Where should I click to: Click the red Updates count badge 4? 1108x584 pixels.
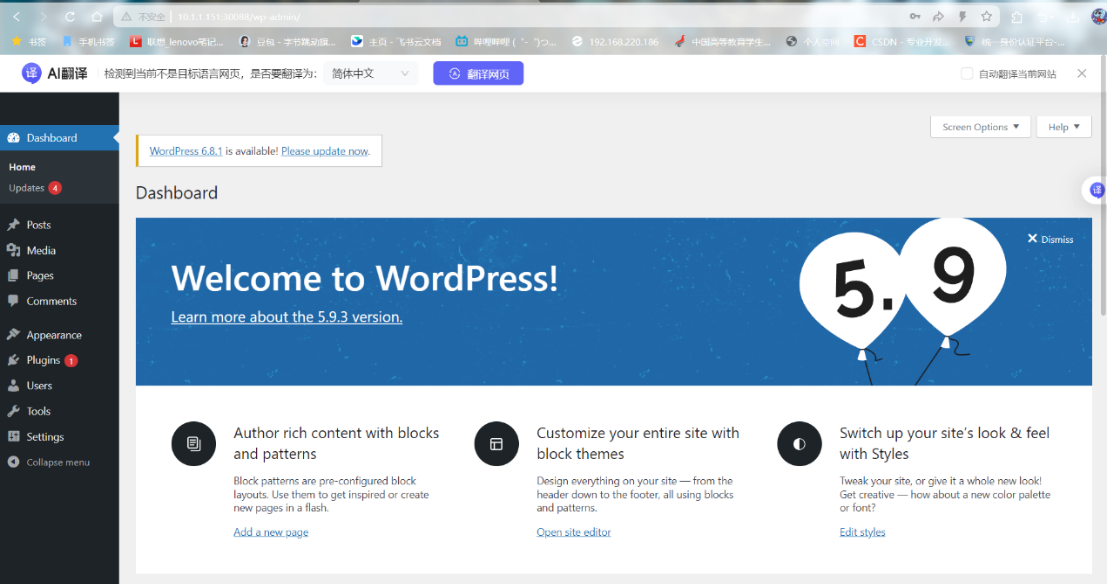[54, 188]
